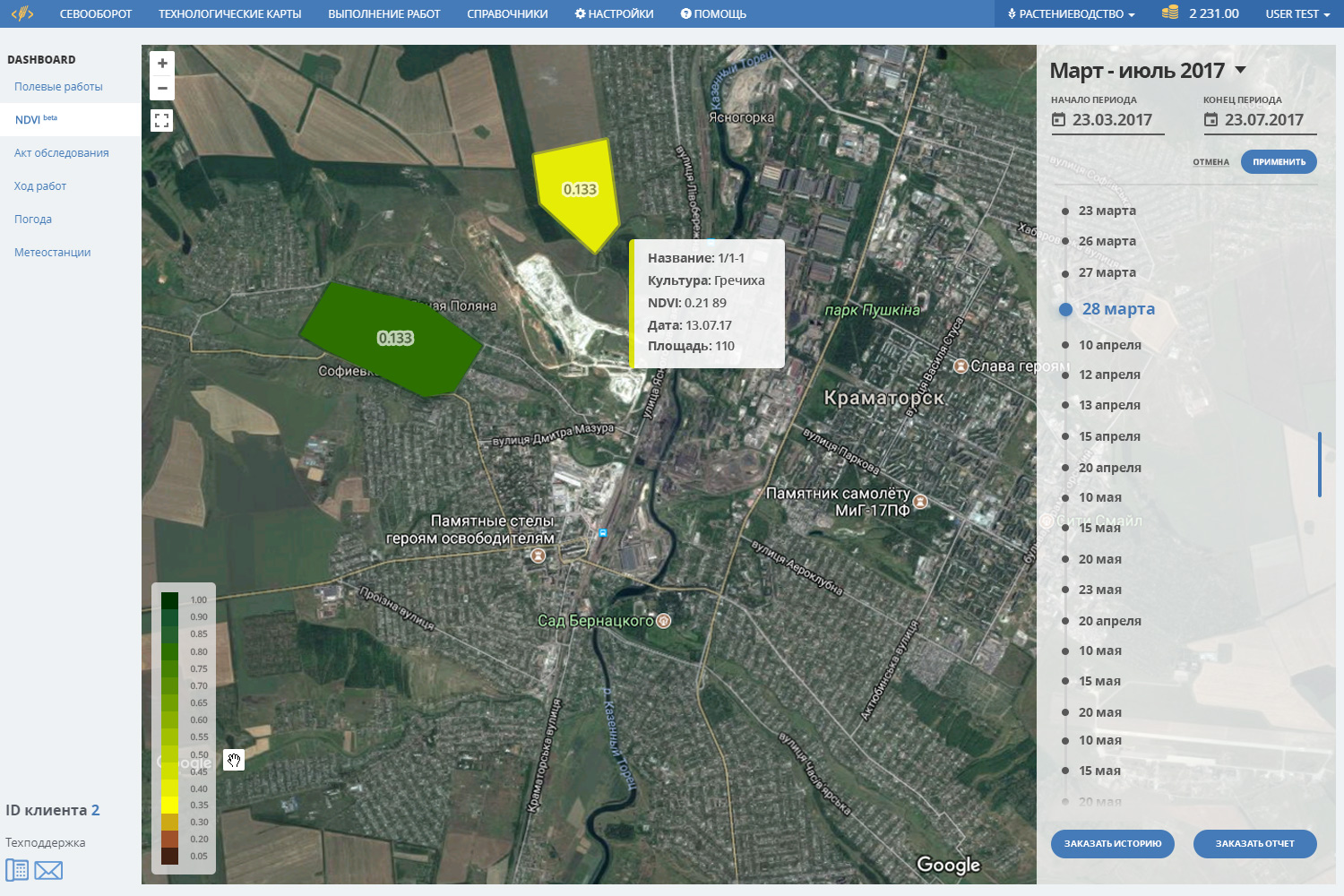1344x896 pixels.
Task: Open Выполнение работ menu
Action: pyautogui.click(x=384, y=13)
